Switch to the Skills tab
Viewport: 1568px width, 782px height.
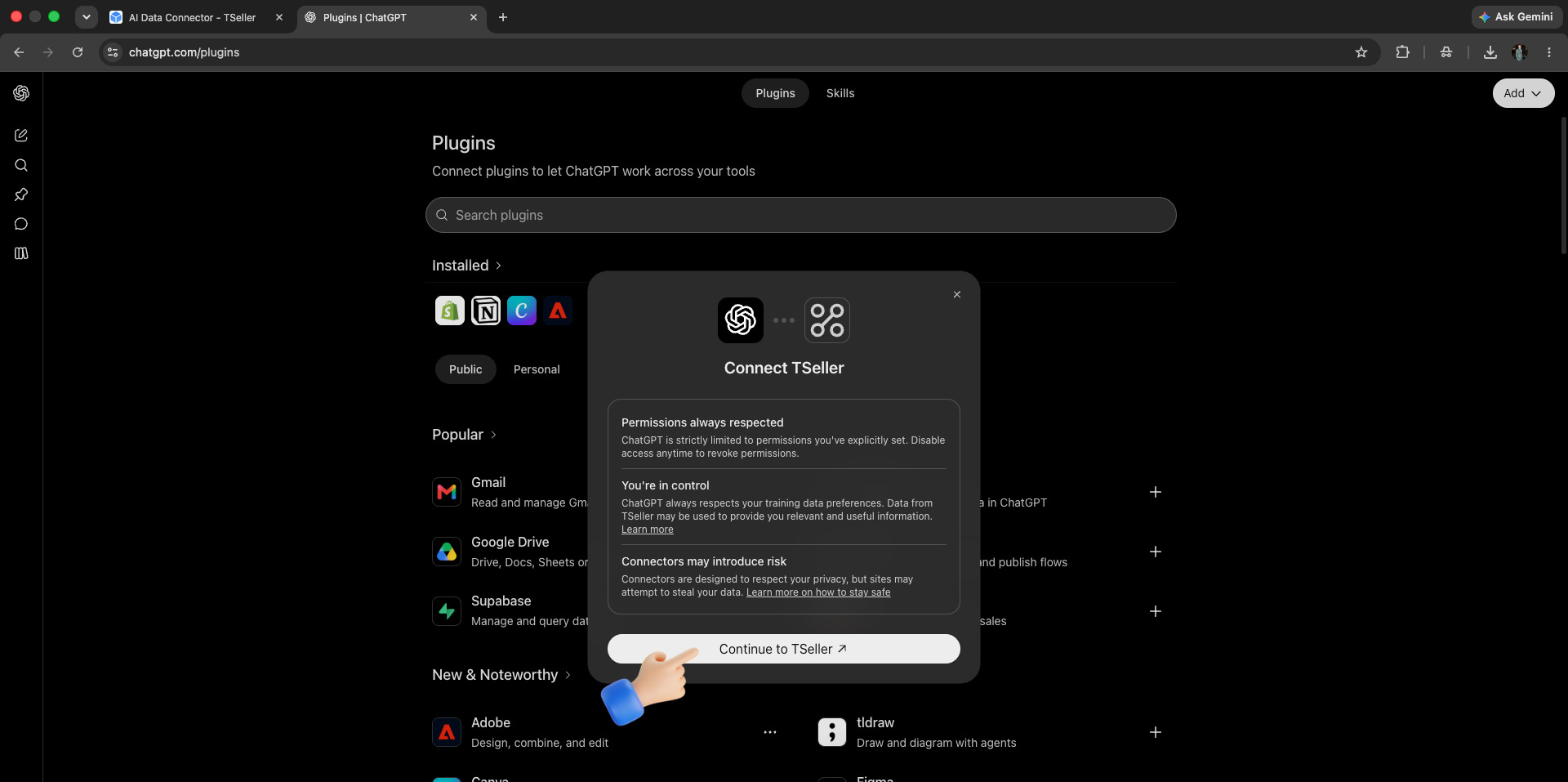pos(840,93)
